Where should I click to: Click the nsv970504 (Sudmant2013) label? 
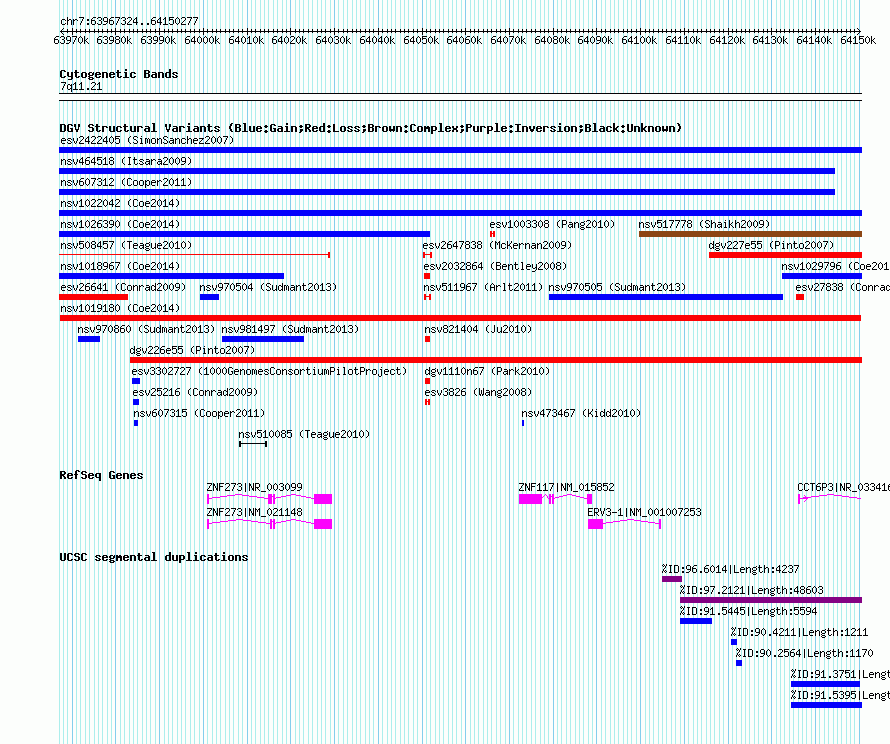[x=268, y=287]
